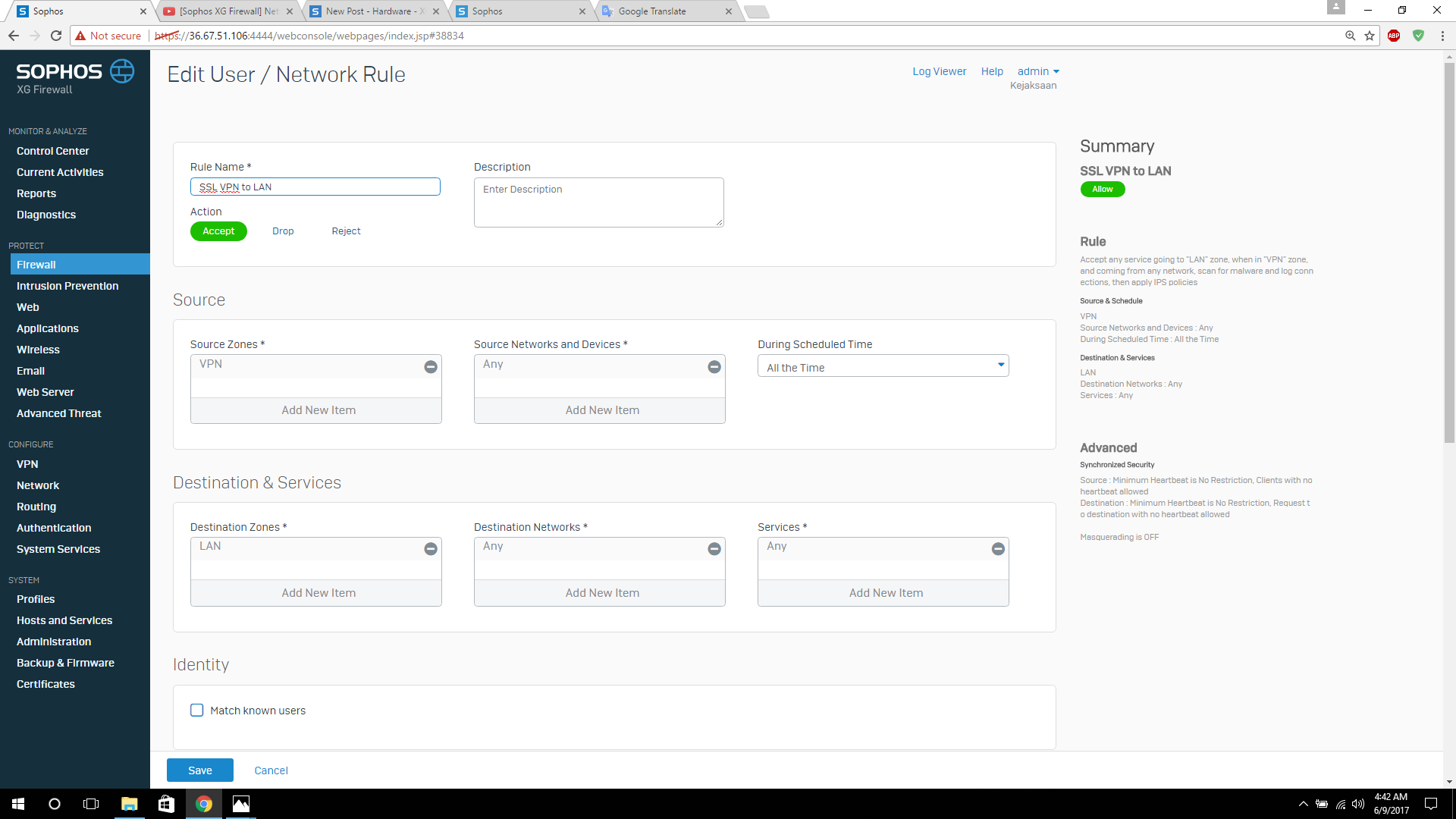Click the Rule Name input field
Screen dimensions: 1456x819
coord(315,187)
